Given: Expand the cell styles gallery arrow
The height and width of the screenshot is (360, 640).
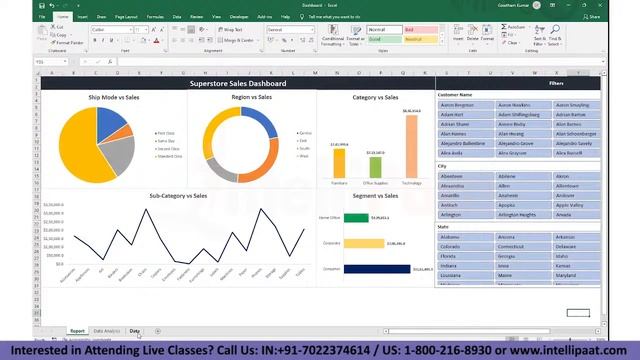Looking at the screenshot, I should (x=442, y=42).
